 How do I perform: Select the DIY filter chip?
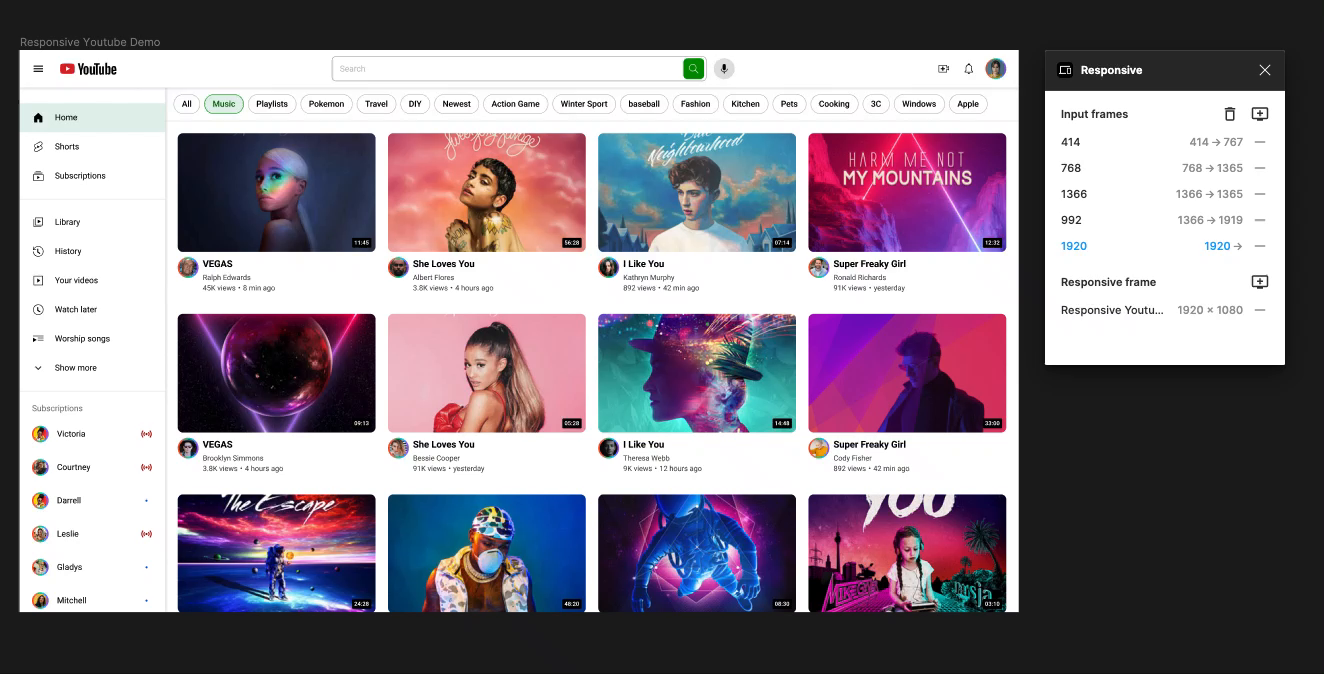point(415,104)
